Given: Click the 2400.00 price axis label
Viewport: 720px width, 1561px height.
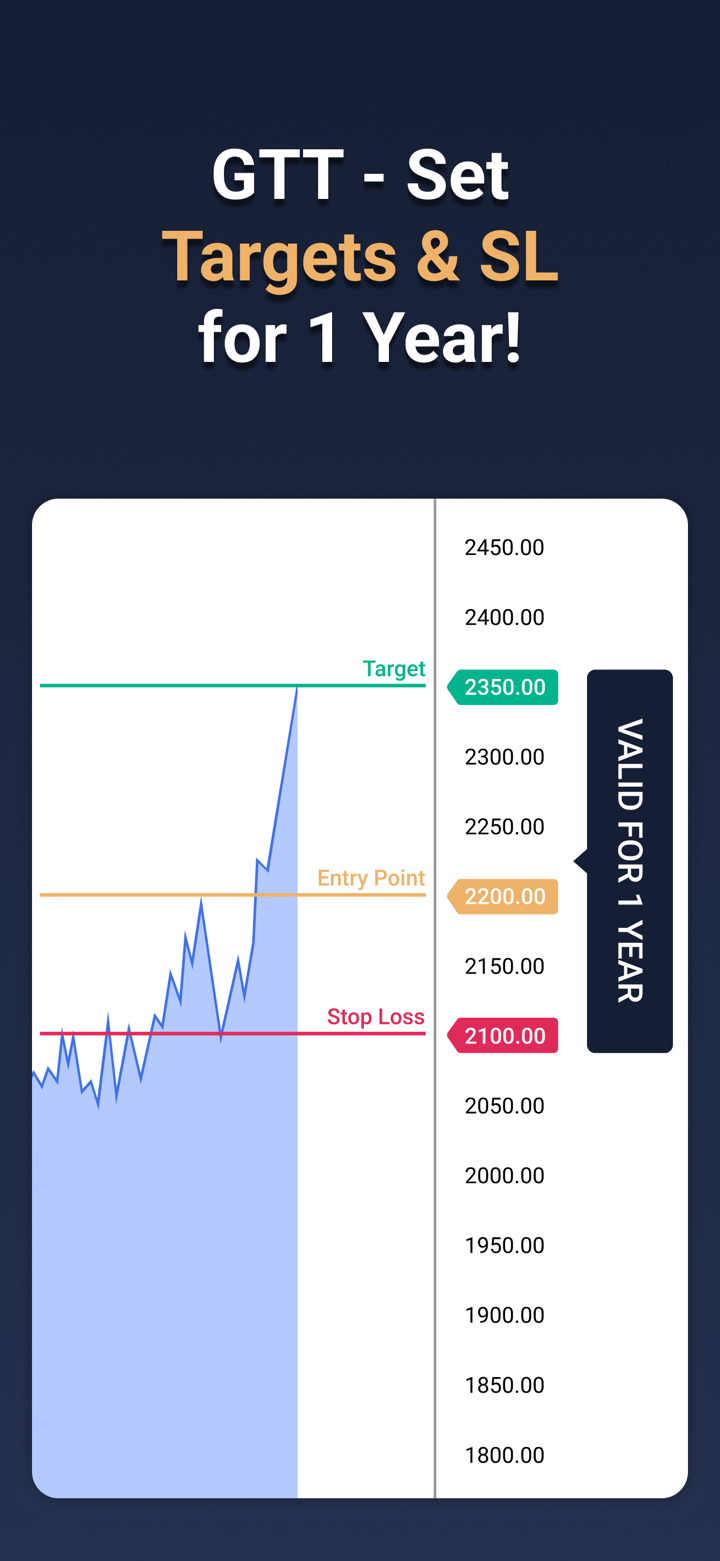Looking at the screenshot, I should [x=504, y=618].
